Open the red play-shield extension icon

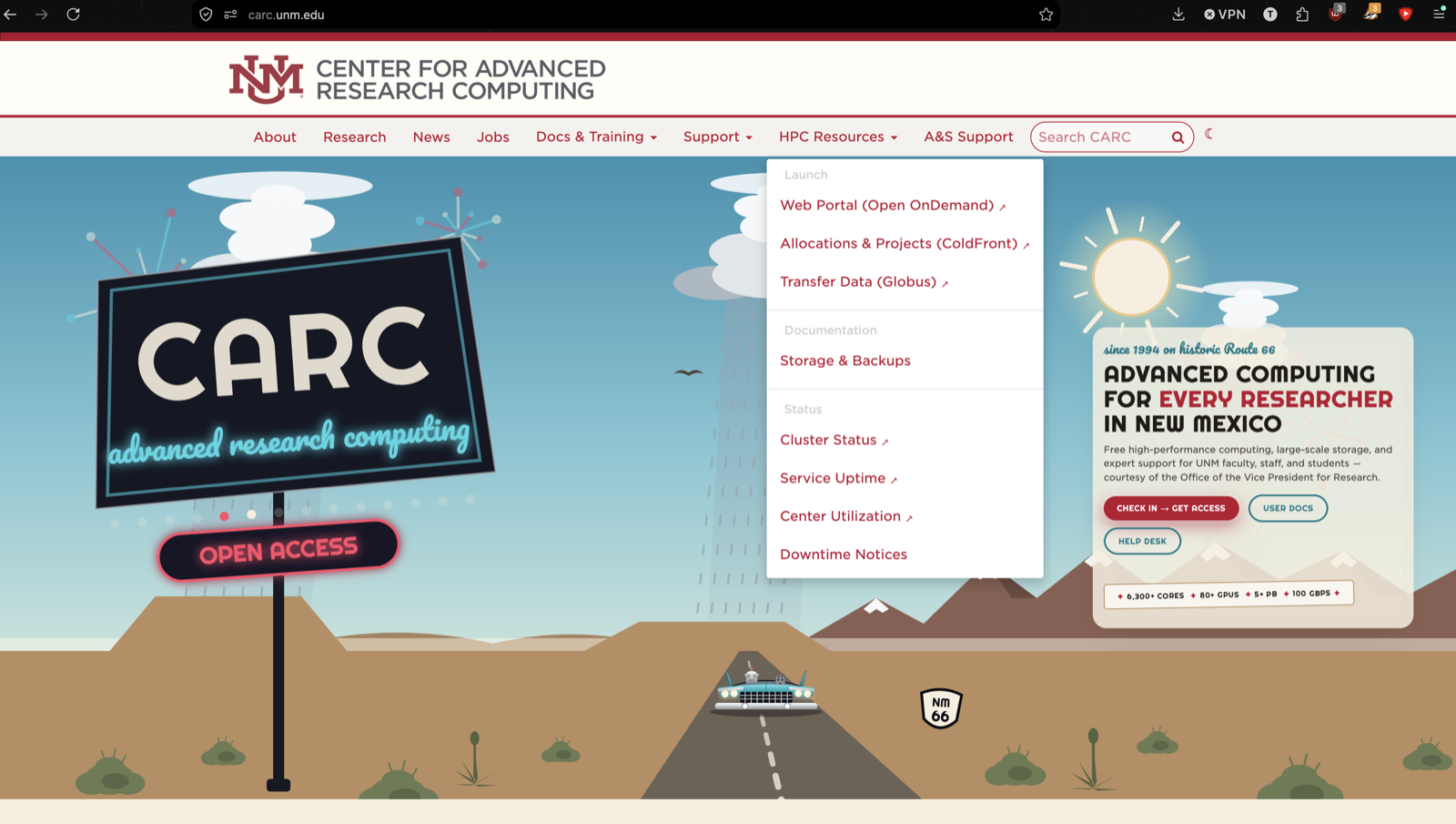coord(1406,15)
